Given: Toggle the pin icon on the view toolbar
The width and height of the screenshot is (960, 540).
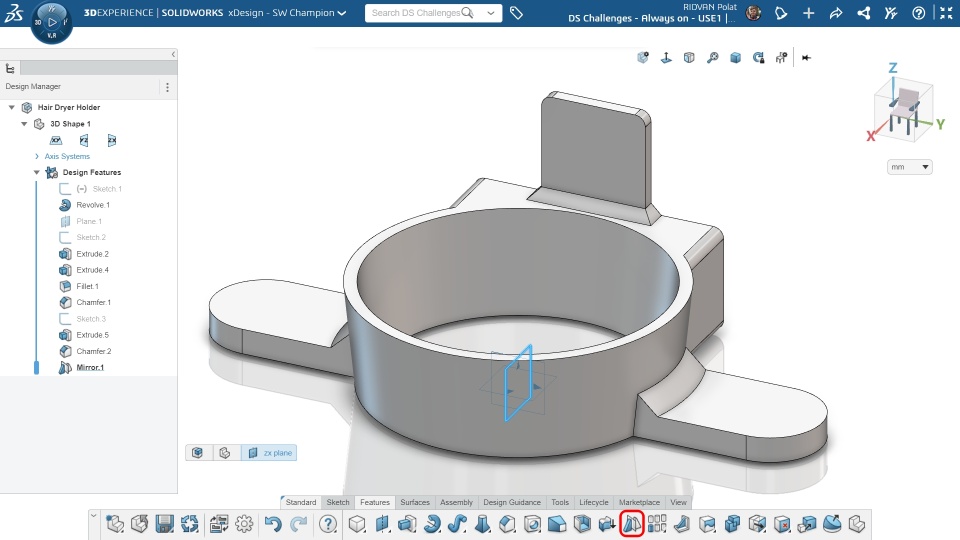Looking at the screenshot, I should click(x=806, y=58).
